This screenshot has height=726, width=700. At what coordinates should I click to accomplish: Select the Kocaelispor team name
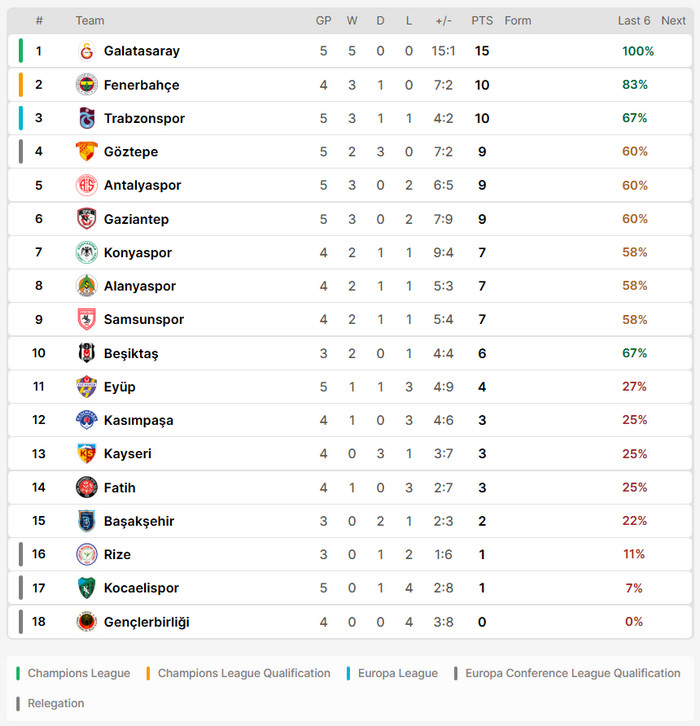141,588
